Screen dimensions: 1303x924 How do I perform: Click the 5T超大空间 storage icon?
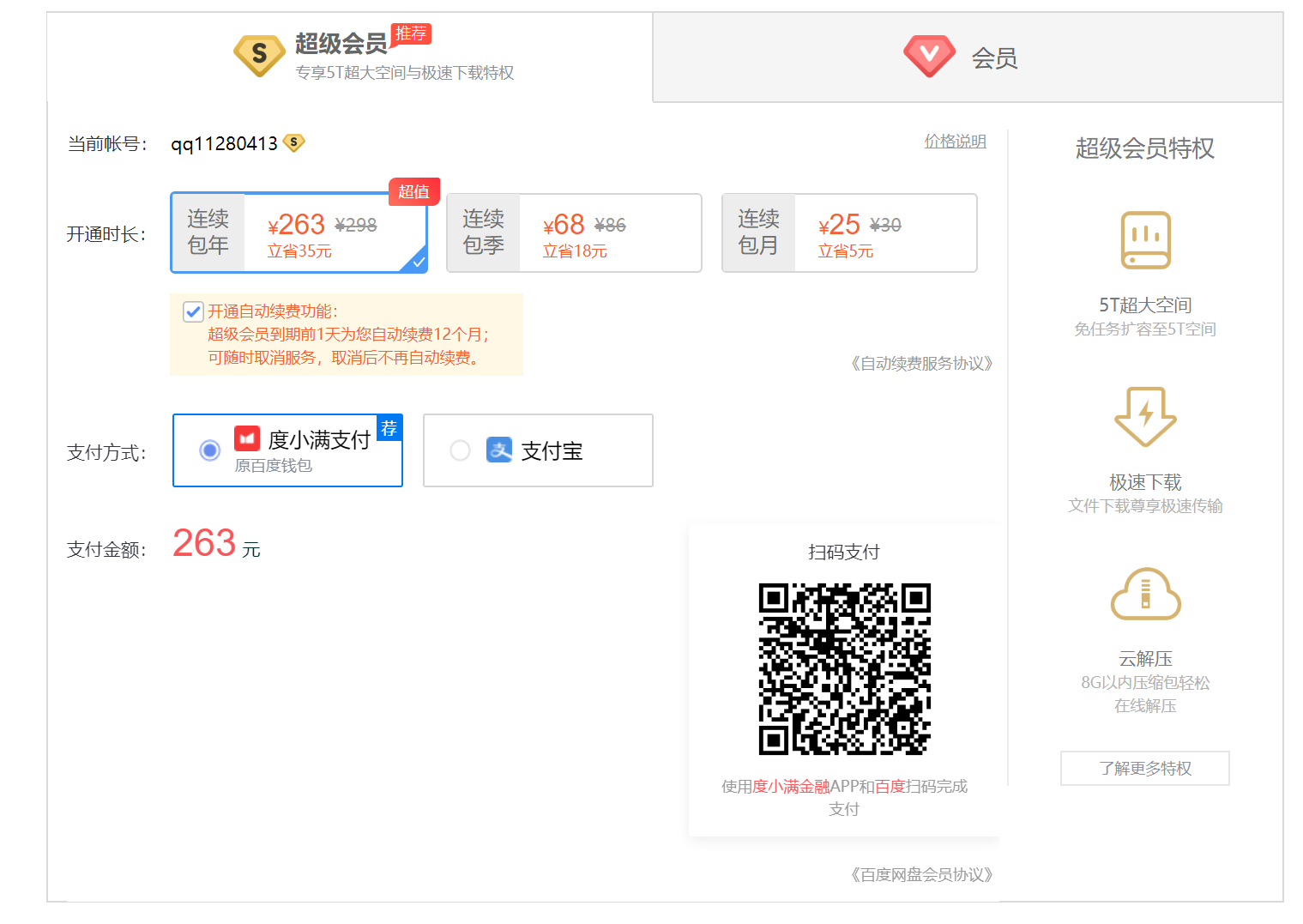pyautogui.click(x=1145, y=240)
